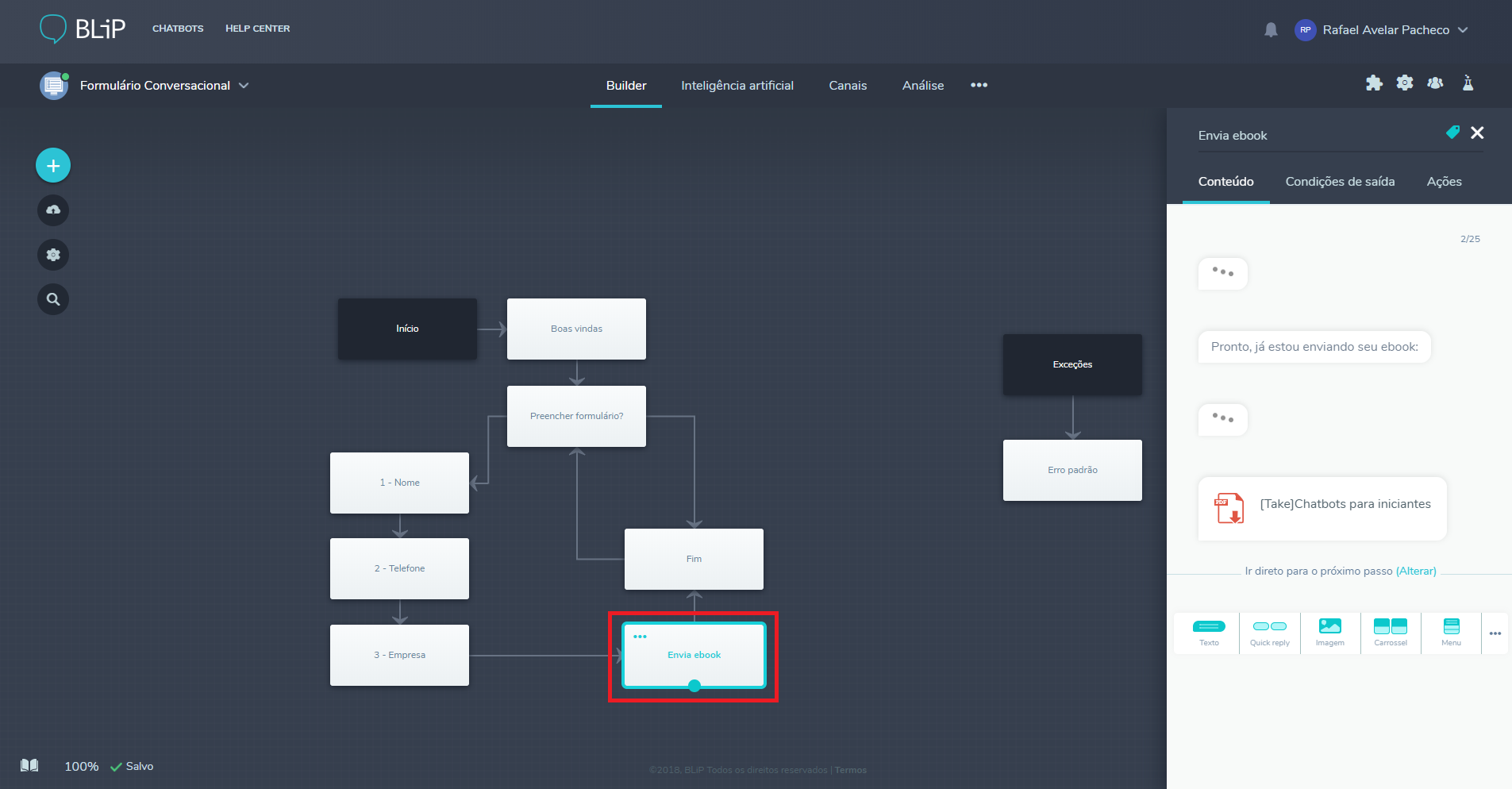
Task: Click the 100% zoom level
Action: pyautogui.click(x=82, y=766)
